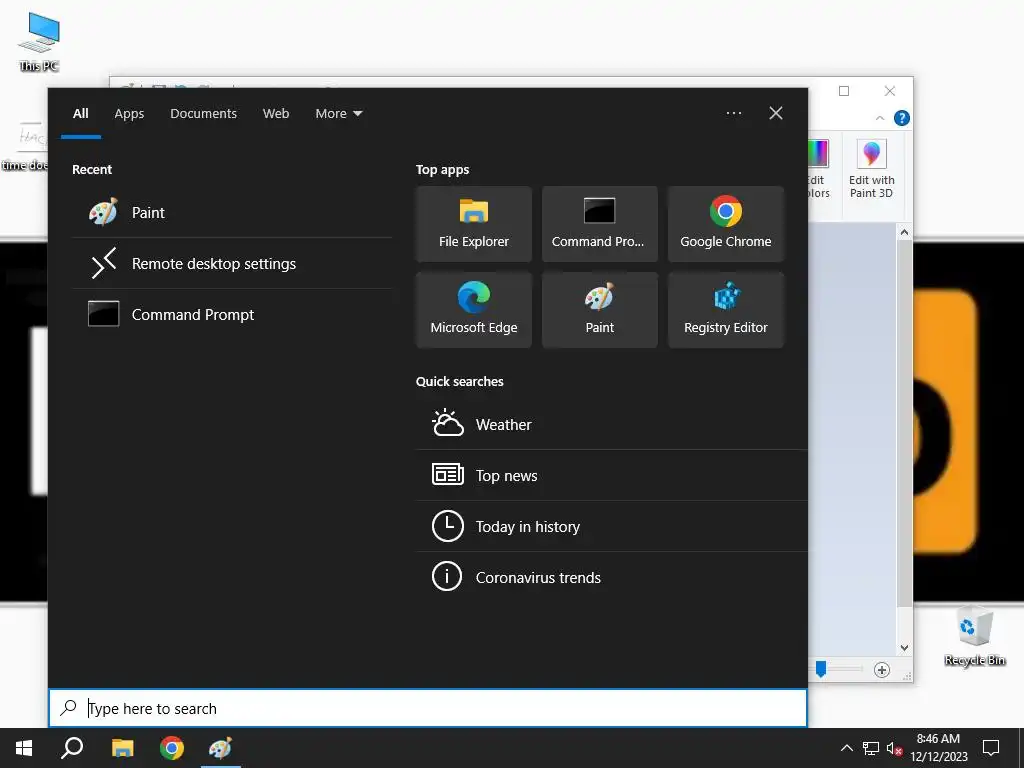The height and width of the screenshot is (768, 1024).
Task: Click the muted volume tray icon
Action: pos(894,748)
